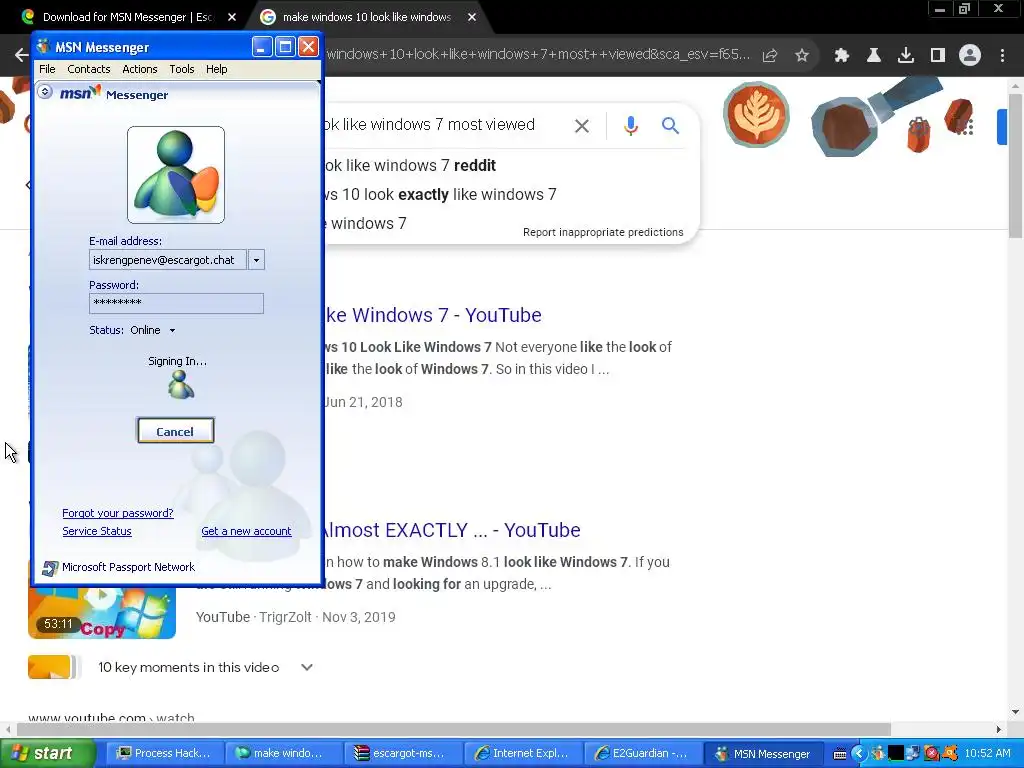Switch to Internet Explorer taskbar button
The image size is (1024, 768).
tap(523, 754)
